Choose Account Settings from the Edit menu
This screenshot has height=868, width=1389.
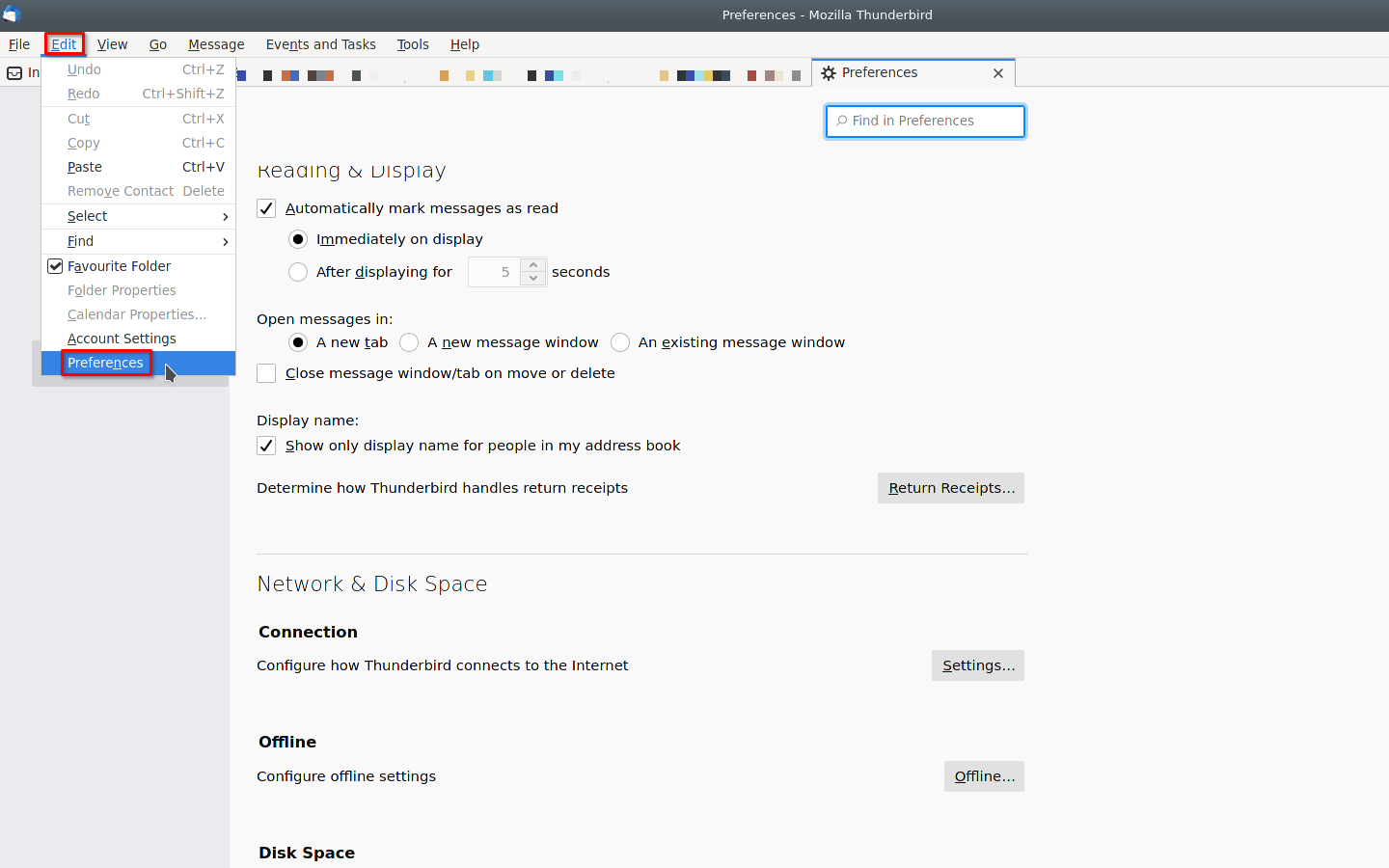[122, 339]
